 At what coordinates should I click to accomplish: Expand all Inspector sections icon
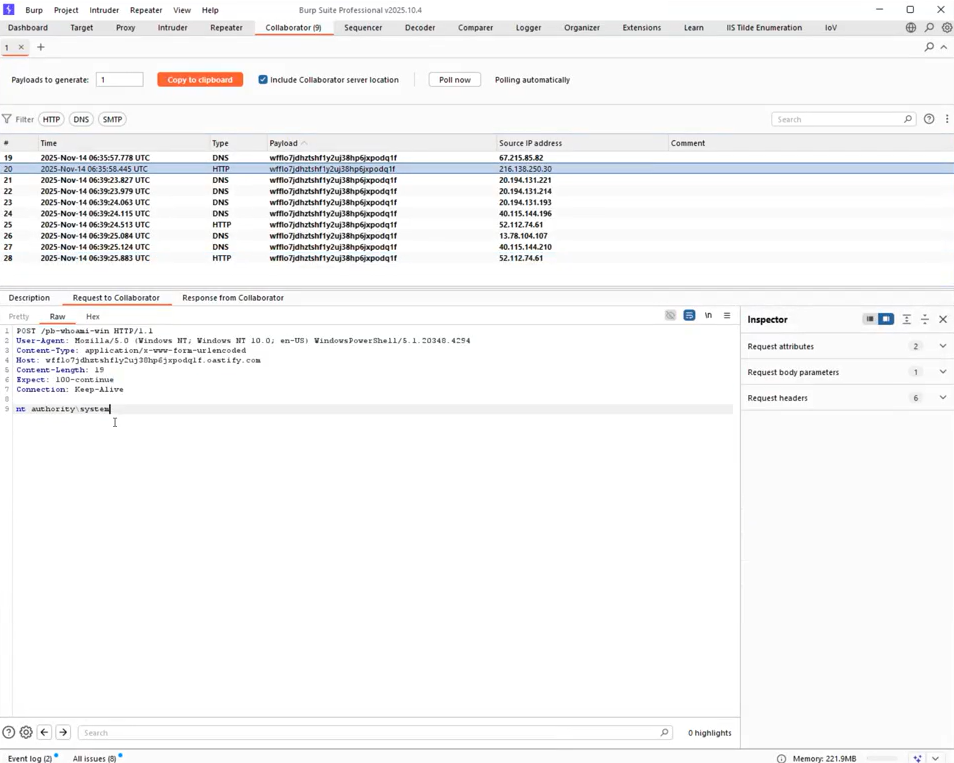(x=907, y=319)
